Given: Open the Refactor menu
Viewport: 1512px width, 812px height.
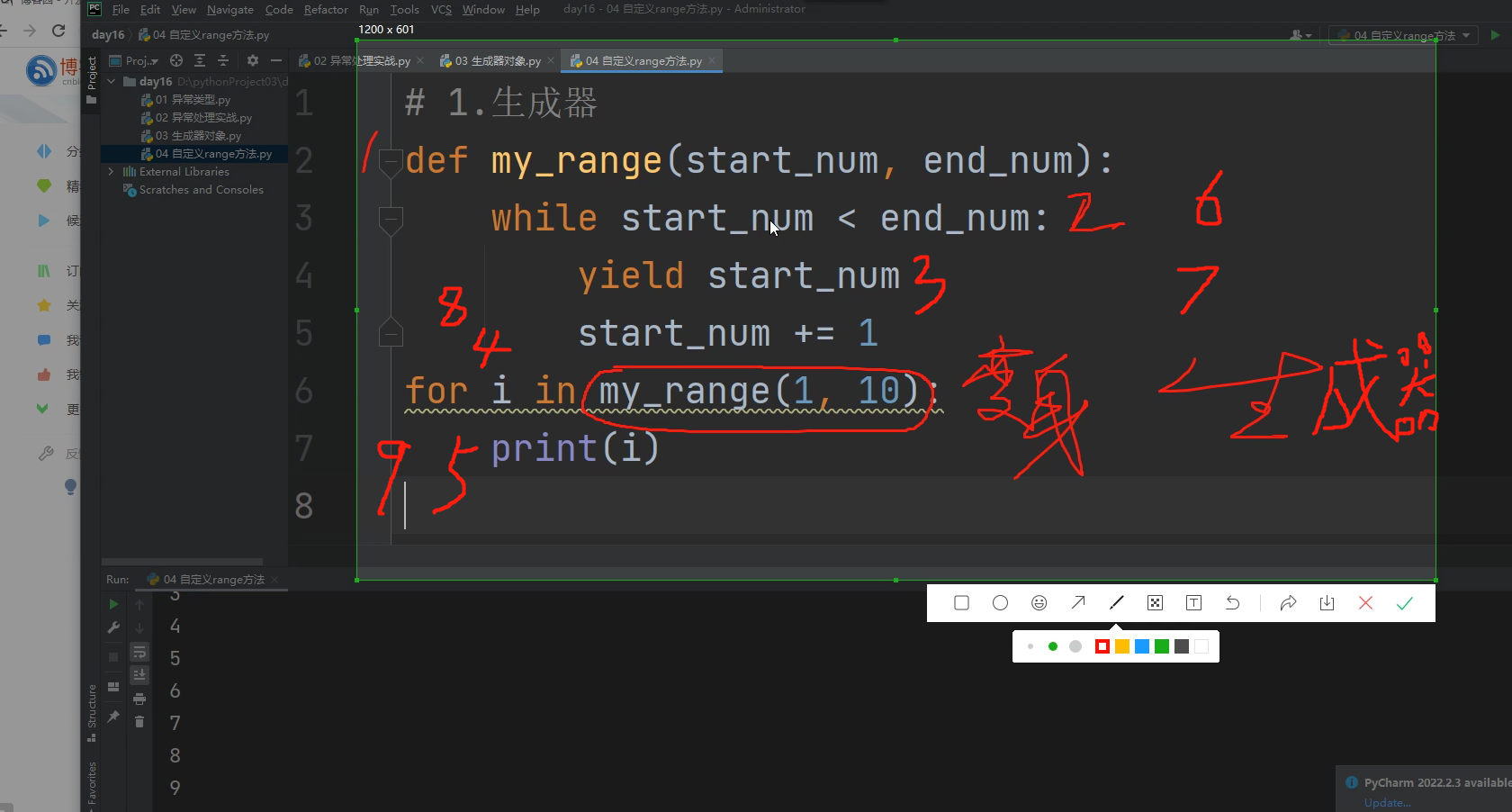Looking at the screenshot, I should [326, 10].
